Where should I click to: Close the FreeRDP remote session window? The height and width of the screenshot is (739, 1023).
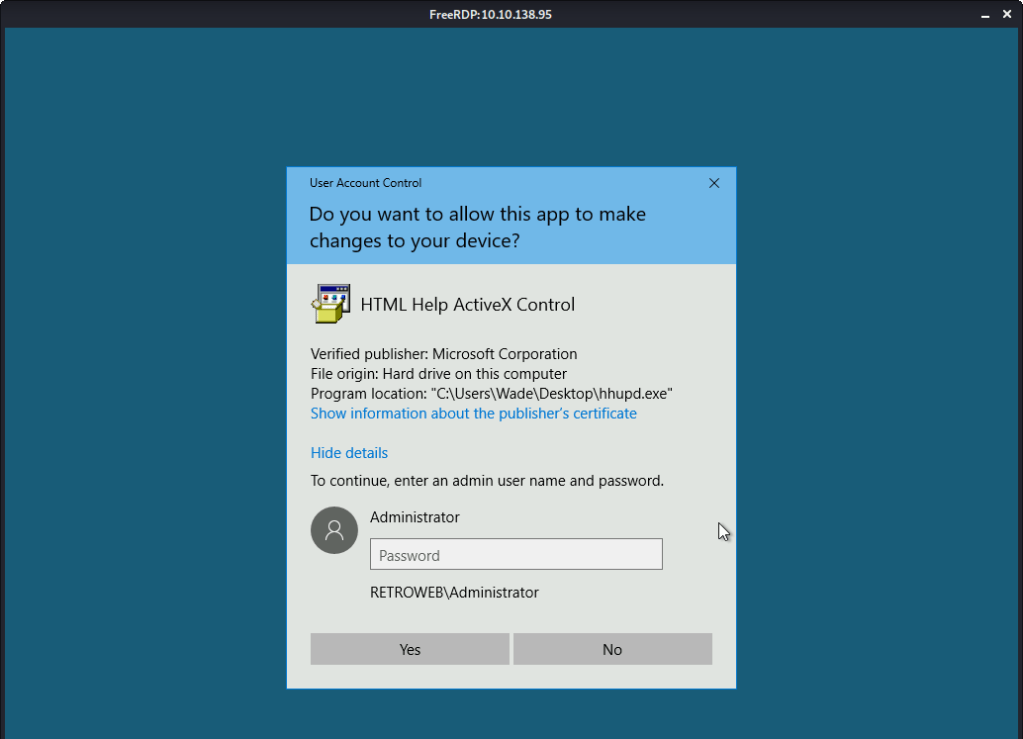click(1007, 14)
